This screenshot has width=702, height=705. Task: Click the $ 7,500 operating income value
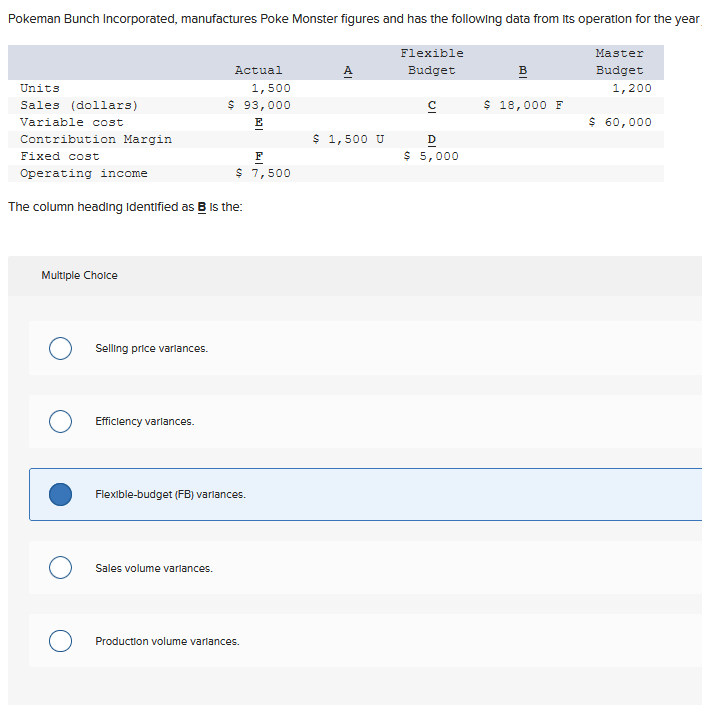[x=263, y=174]
